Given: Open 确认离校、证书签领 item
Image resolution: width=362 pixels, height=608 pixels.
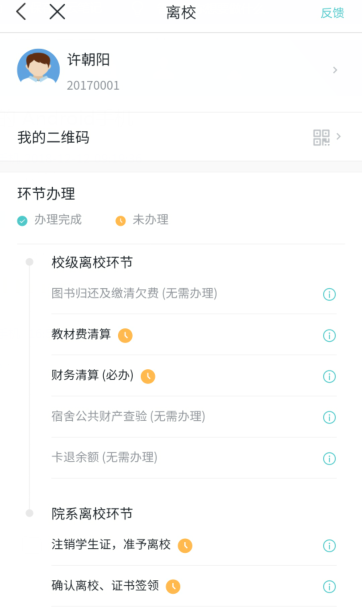Looking at the screenshot, I should click(x=194, y=586).
